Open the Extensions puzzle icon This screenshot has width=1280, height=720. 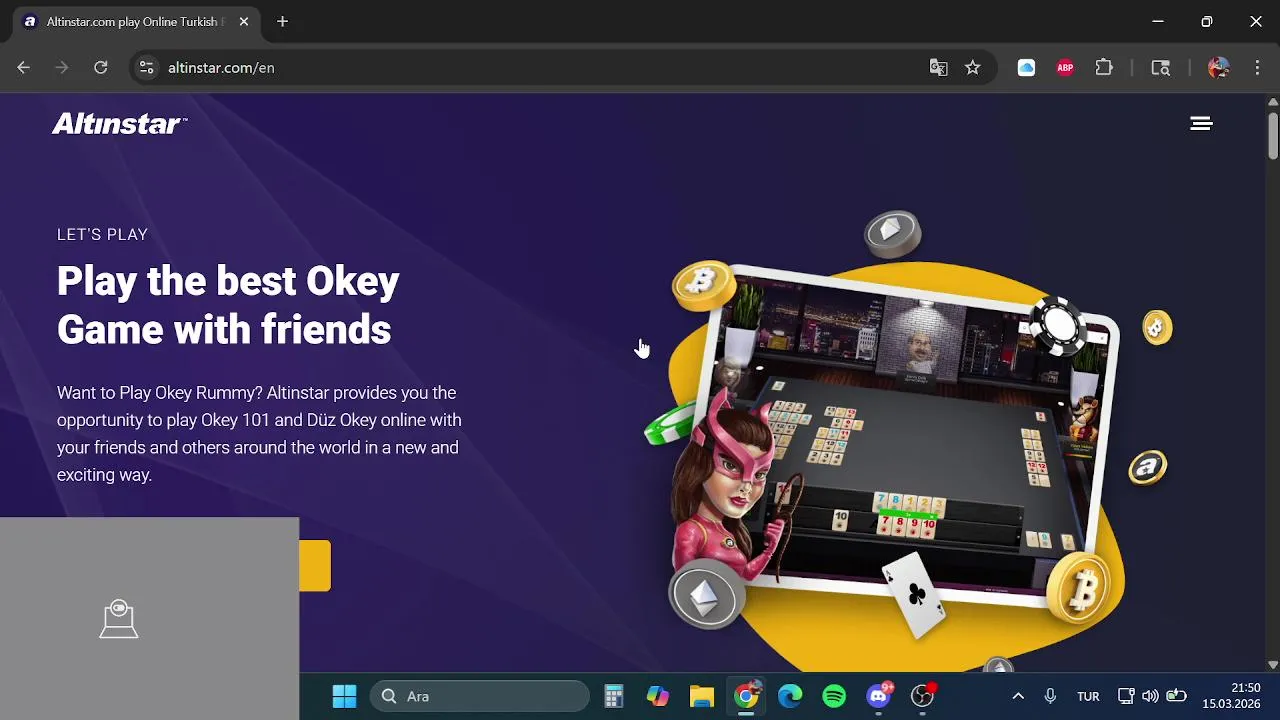1104,67
